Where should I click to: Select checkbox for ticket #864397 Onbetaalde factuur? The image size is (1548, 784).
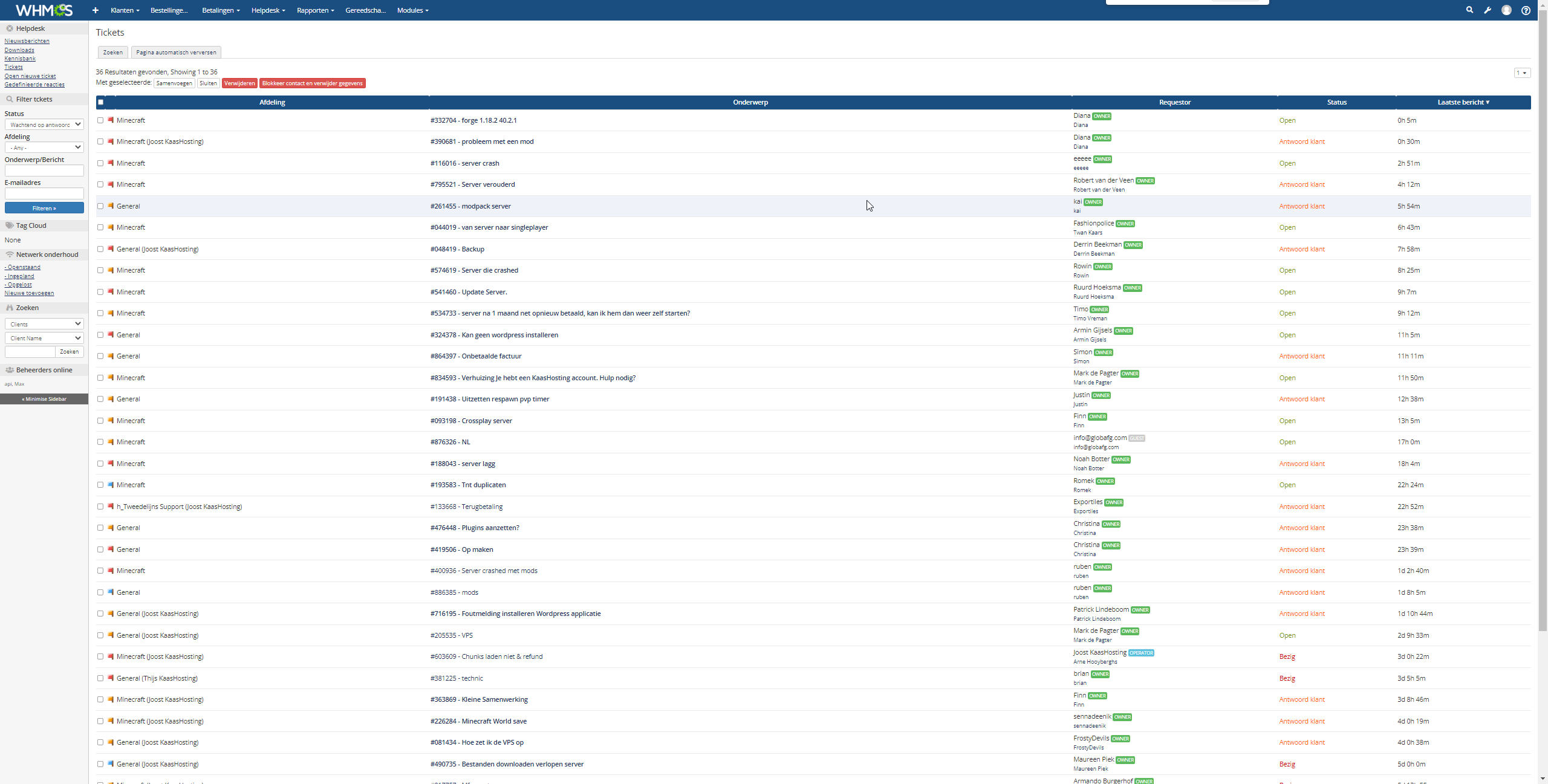[100, 356]
